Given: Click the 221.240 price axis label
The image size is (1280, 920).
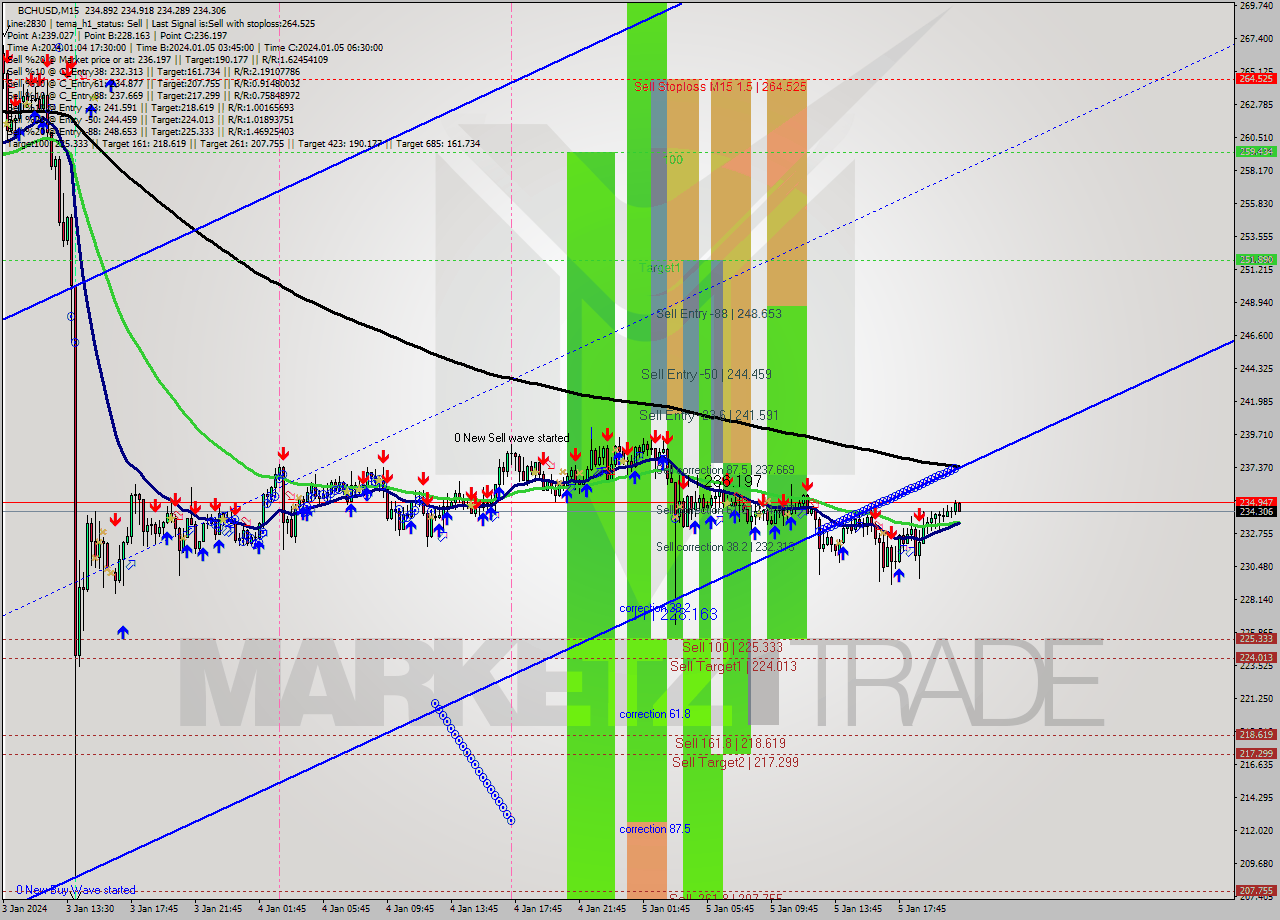Looking at the screenshot, I should [1256, 697].
